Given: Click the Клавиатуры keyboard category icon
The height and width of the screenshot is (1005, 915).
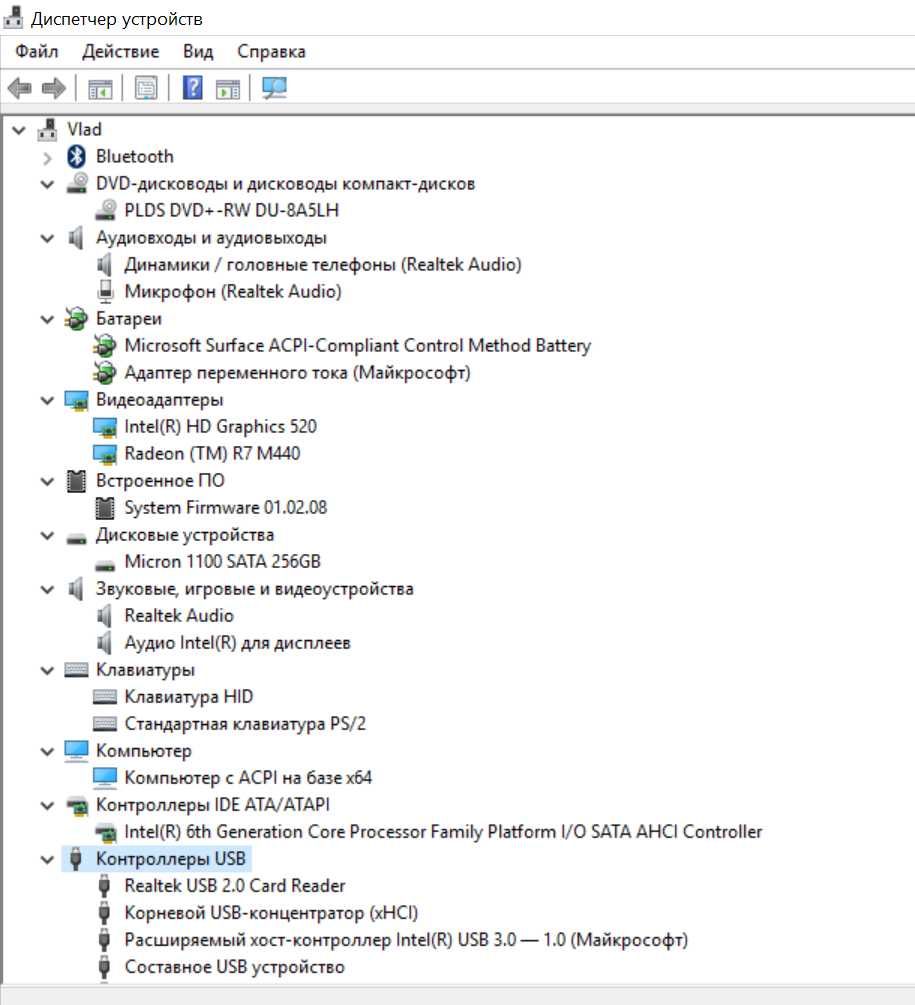Looking at the screenshot, I should pyautogui.click(x=76, y=670).
